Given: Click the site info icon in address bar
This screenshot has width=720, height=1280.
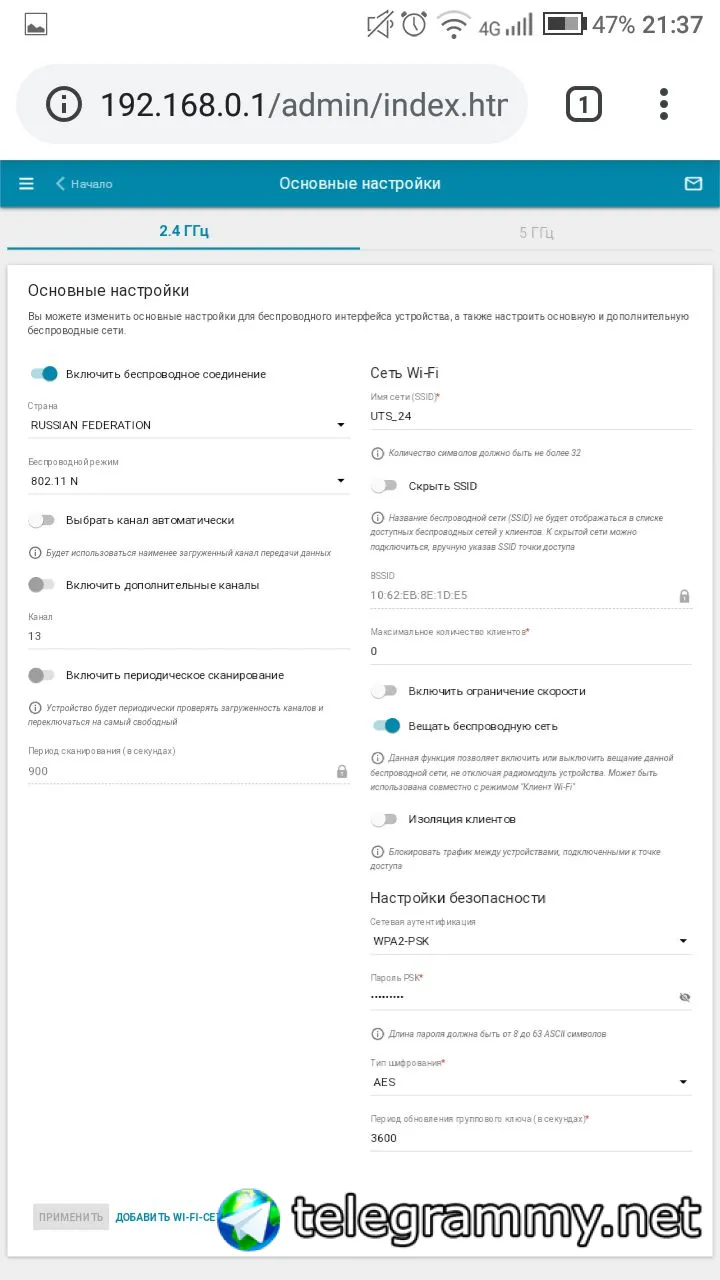Looking at the screenshot, I should [64, 104].
